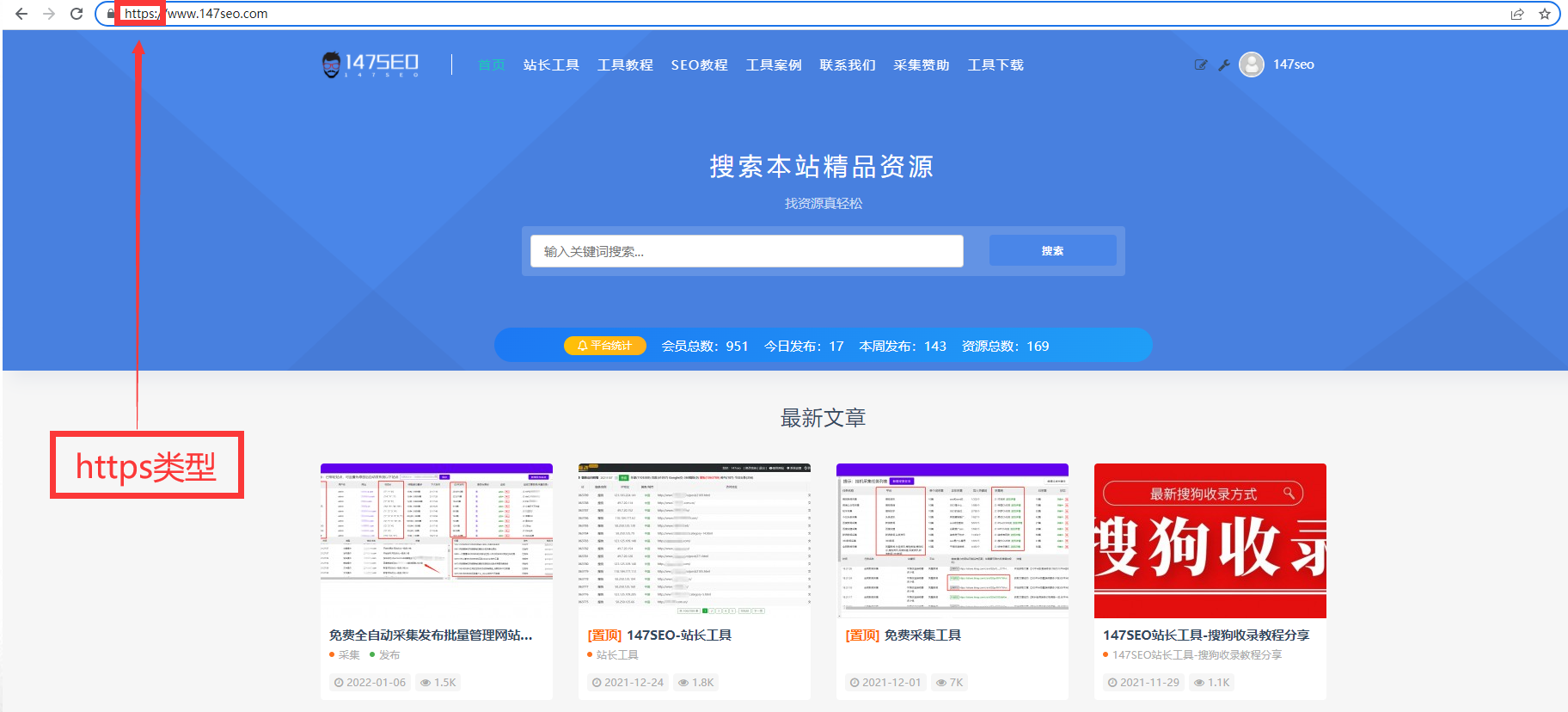Select the 采集 category tag
1568x712 pixels.
point(349,655)
